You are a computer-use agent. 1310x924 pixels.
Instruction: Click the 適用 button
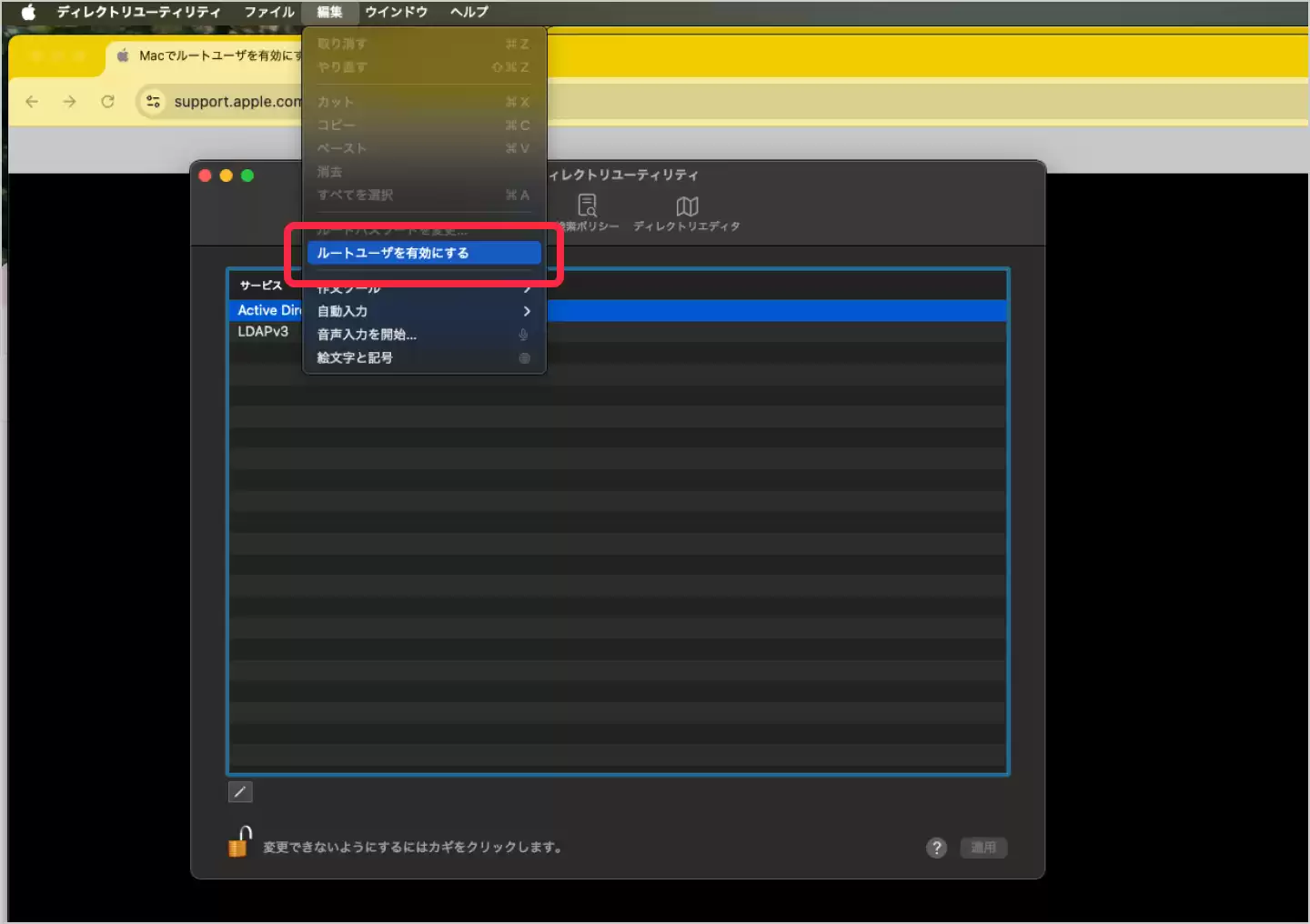tap(983, 848)
